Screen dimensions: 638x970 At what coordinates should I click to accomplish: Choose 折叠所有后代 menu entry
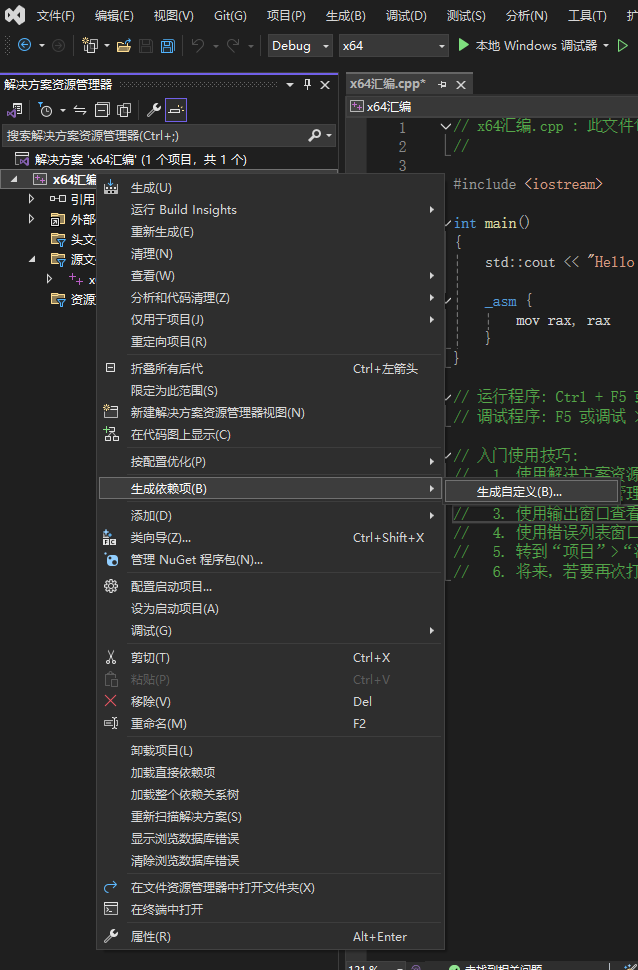270,369
